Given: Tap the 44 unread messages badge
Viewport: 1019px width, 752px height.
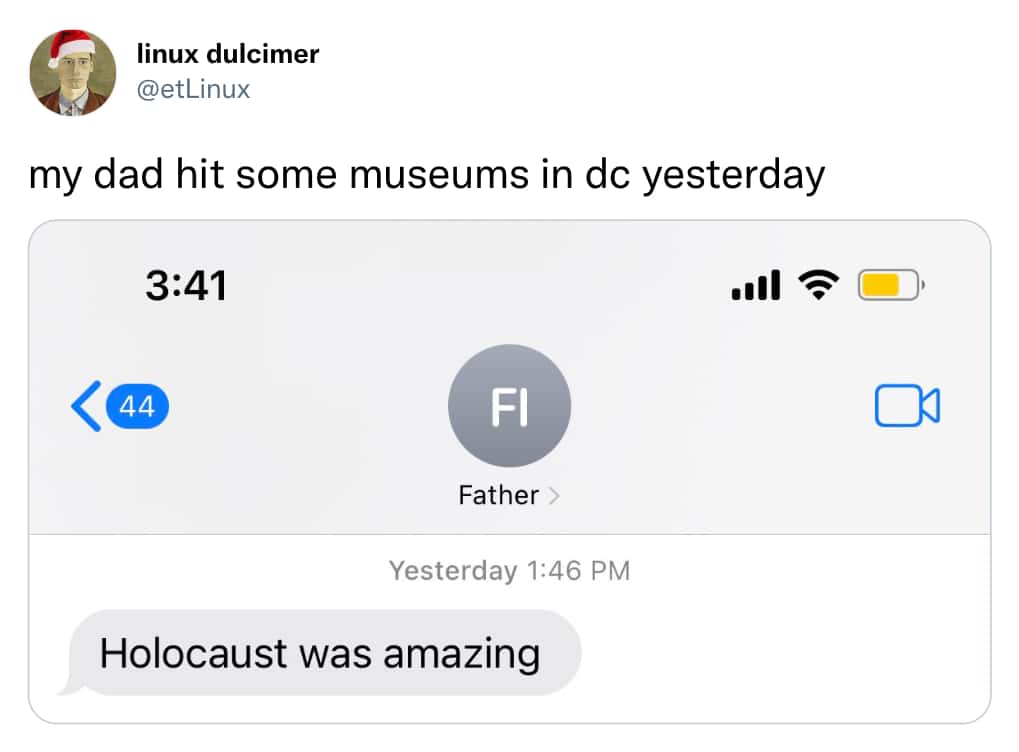Looking at the screenshot, I should point(137,407).
